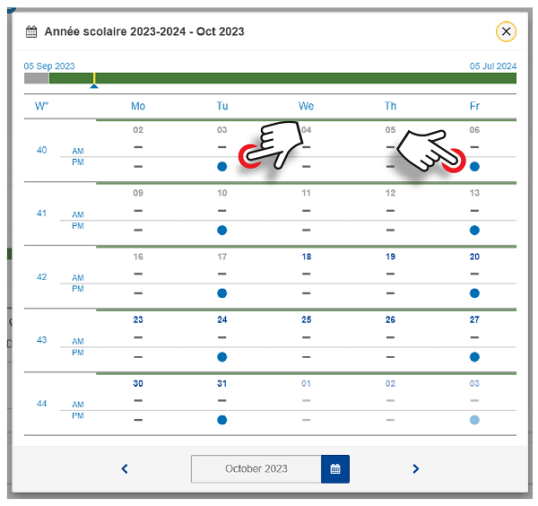Image resolution: width=538 pixels, height=506 pixels.
Task: Click the 05 Jul 2024 end date
Action: (x=493, y=66)
